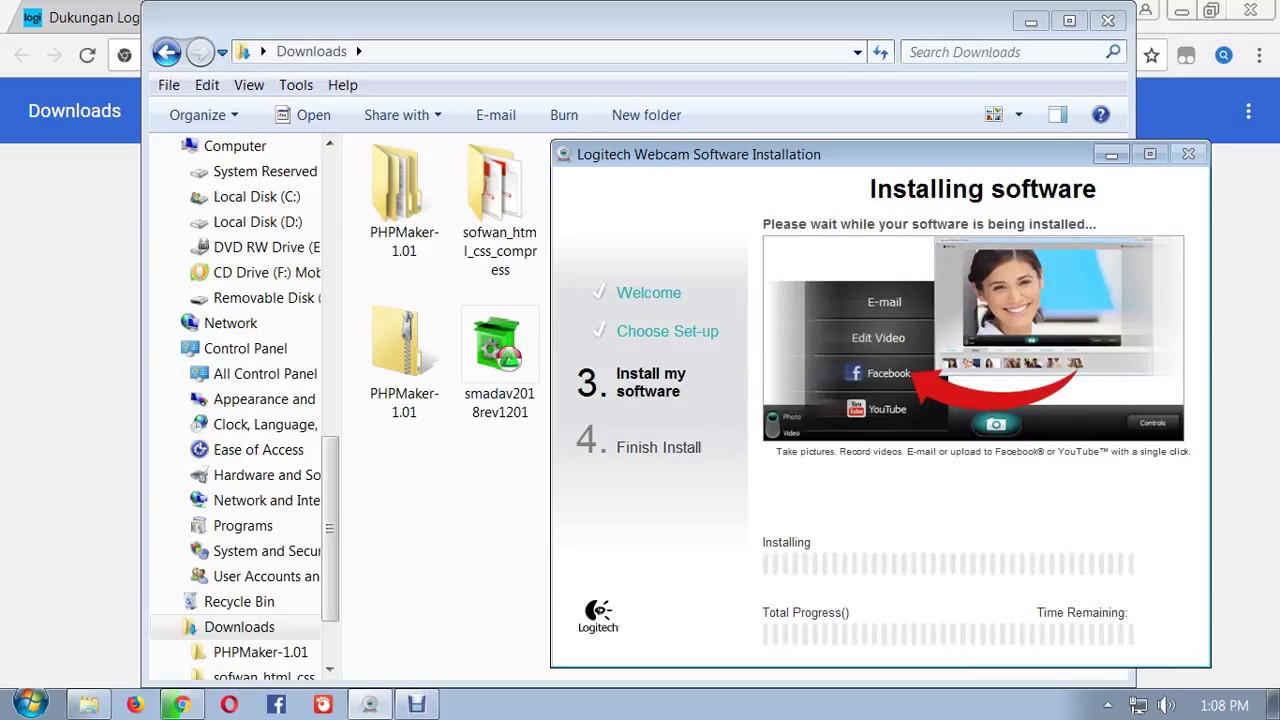Switch to webcam installer taskbar icon
The height and width of the screenshot is (720, 1280).
click(x=370, y=705)
